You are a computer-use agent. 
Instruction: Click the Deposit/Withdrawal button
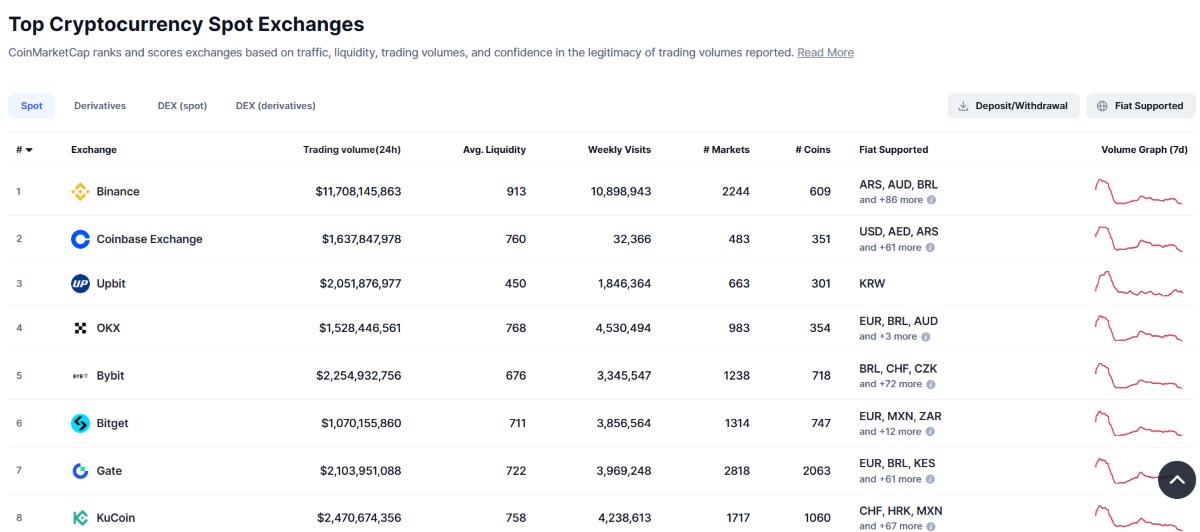coord(1014,106)
